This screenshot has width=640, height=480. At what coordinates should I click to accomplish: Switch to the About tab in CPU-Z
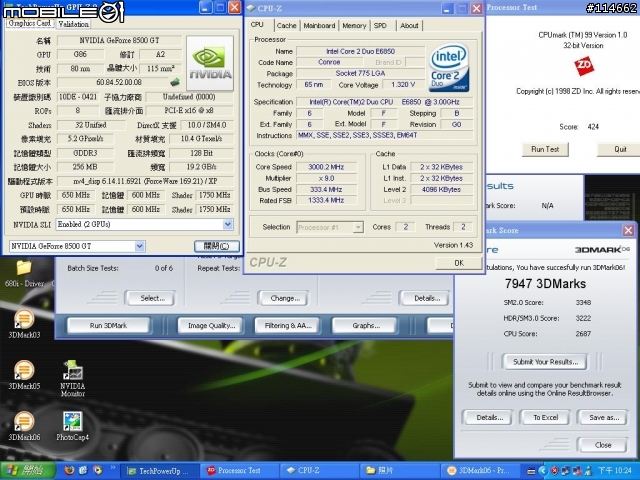click(409, 25)
